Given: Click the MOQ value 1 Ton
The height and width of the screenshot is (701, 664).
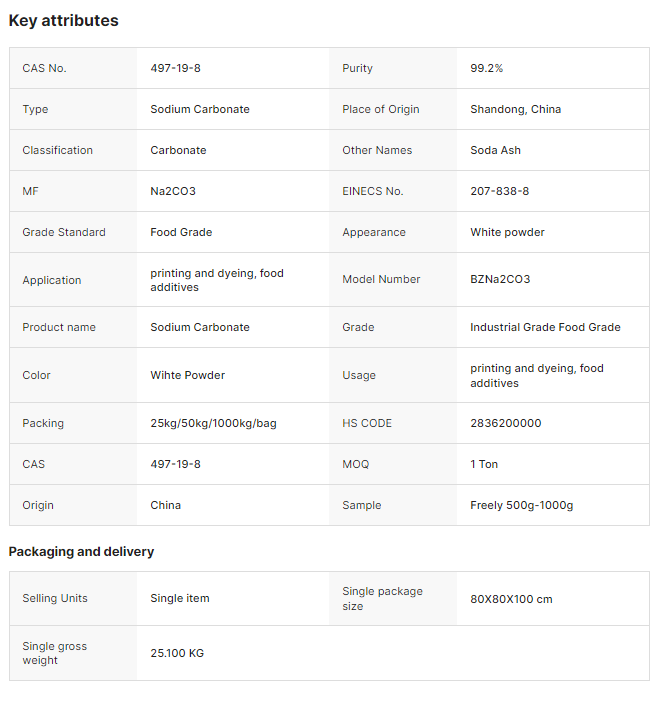Looking at the screenshot, I should coord(484,465).
